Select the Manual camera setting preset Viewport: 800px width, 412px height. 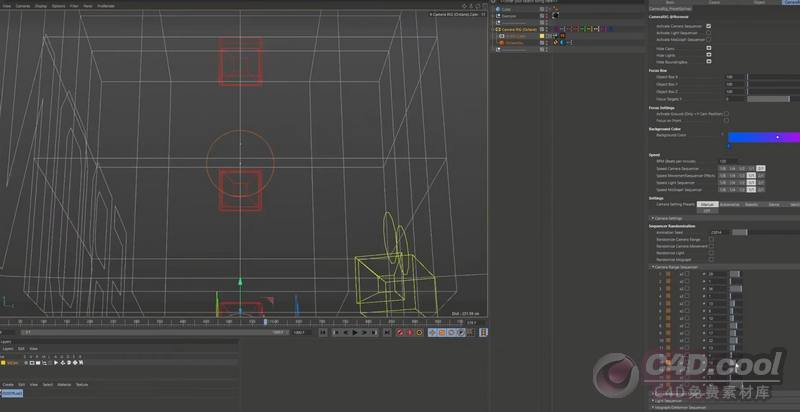(706, 204)
